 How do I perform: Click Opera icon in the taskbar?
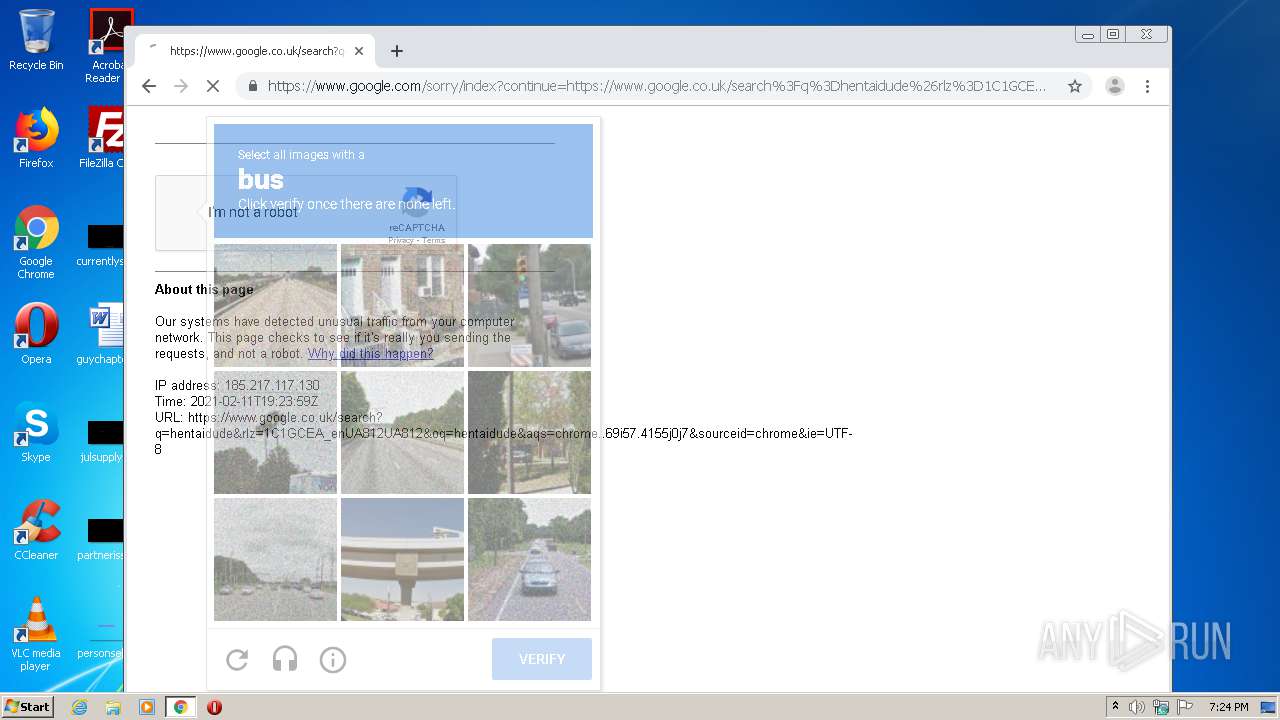coord(214,707)
